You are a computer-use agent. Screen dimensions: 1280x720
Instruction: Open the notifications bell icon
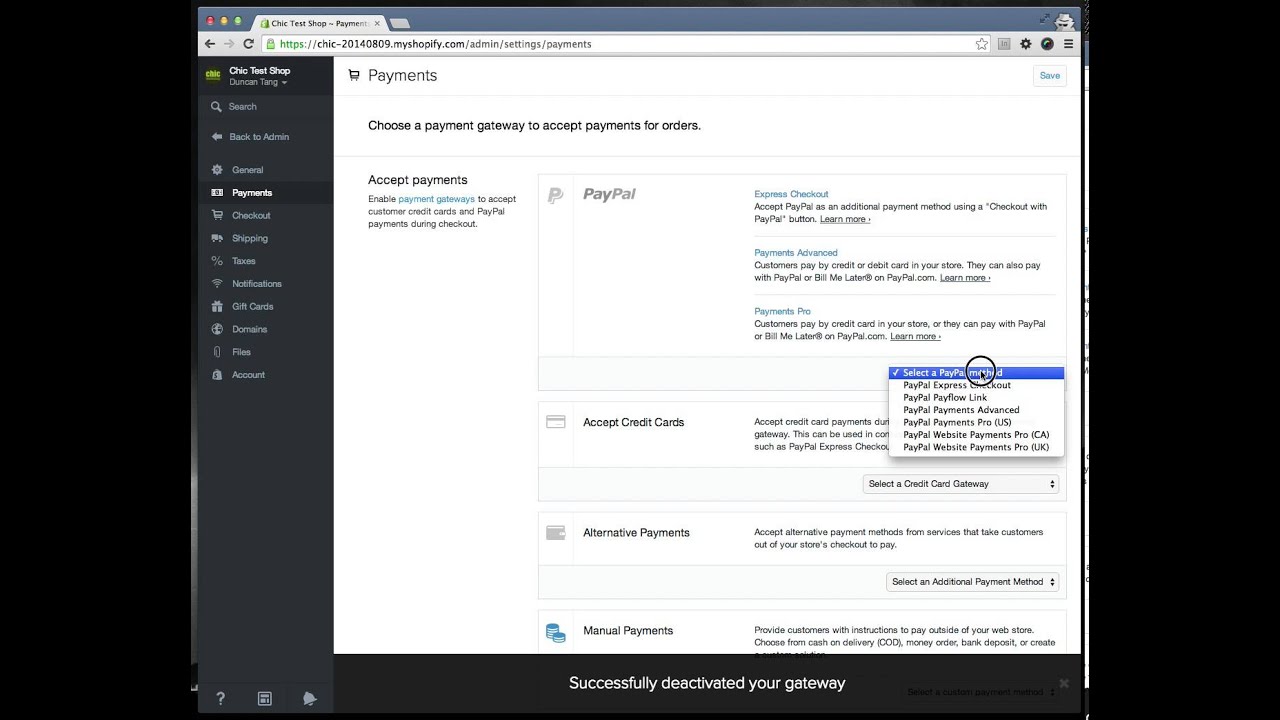pyautogui.click(x=310, y=699)
